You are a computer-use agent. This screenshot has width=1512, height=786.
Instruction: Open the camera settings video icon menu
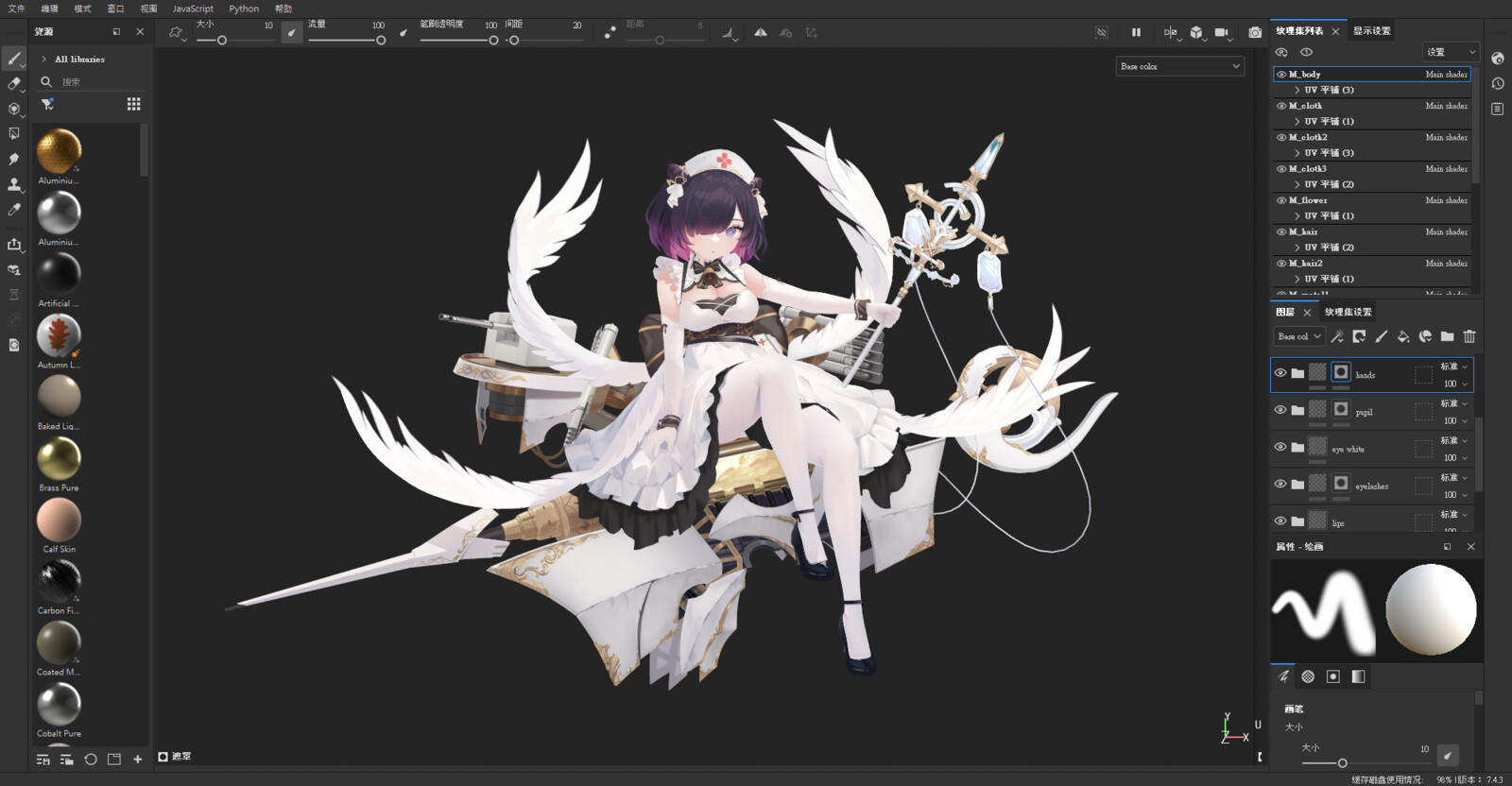(x=1222, y=32)
